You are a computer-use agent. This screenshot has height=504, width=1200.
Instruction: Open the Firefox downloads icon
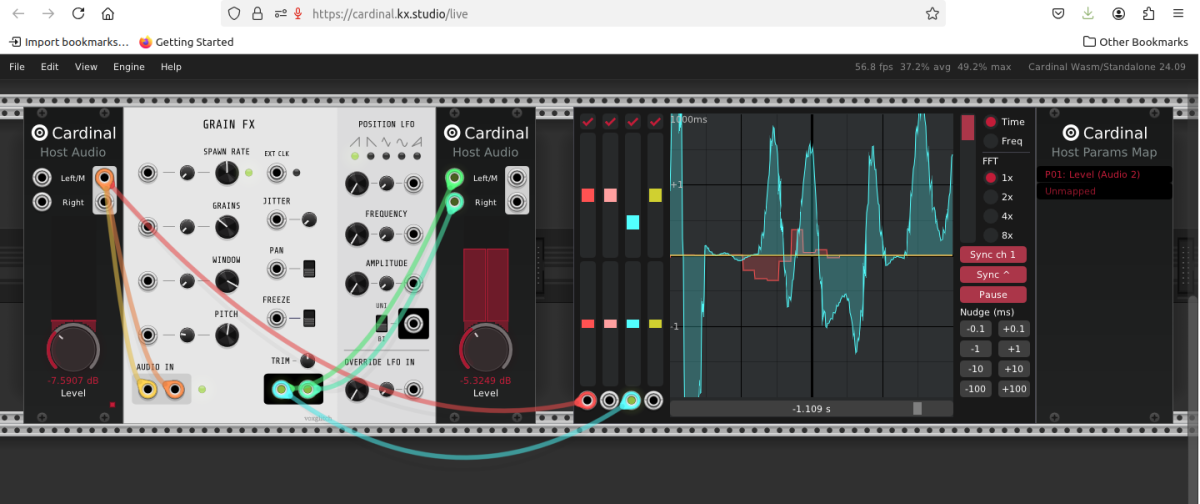click(x=1087, y=14)
